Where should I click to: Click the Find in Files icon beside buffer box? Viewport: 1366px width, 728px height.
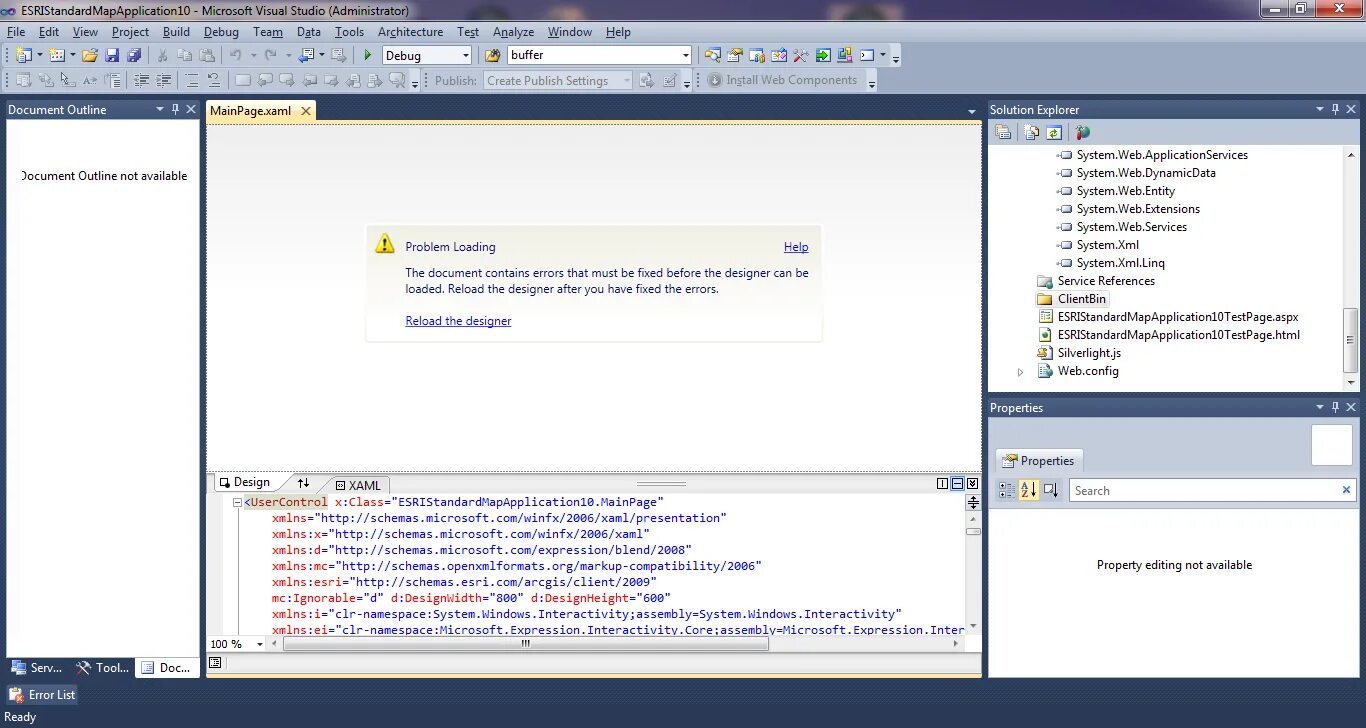coord(492,56)
